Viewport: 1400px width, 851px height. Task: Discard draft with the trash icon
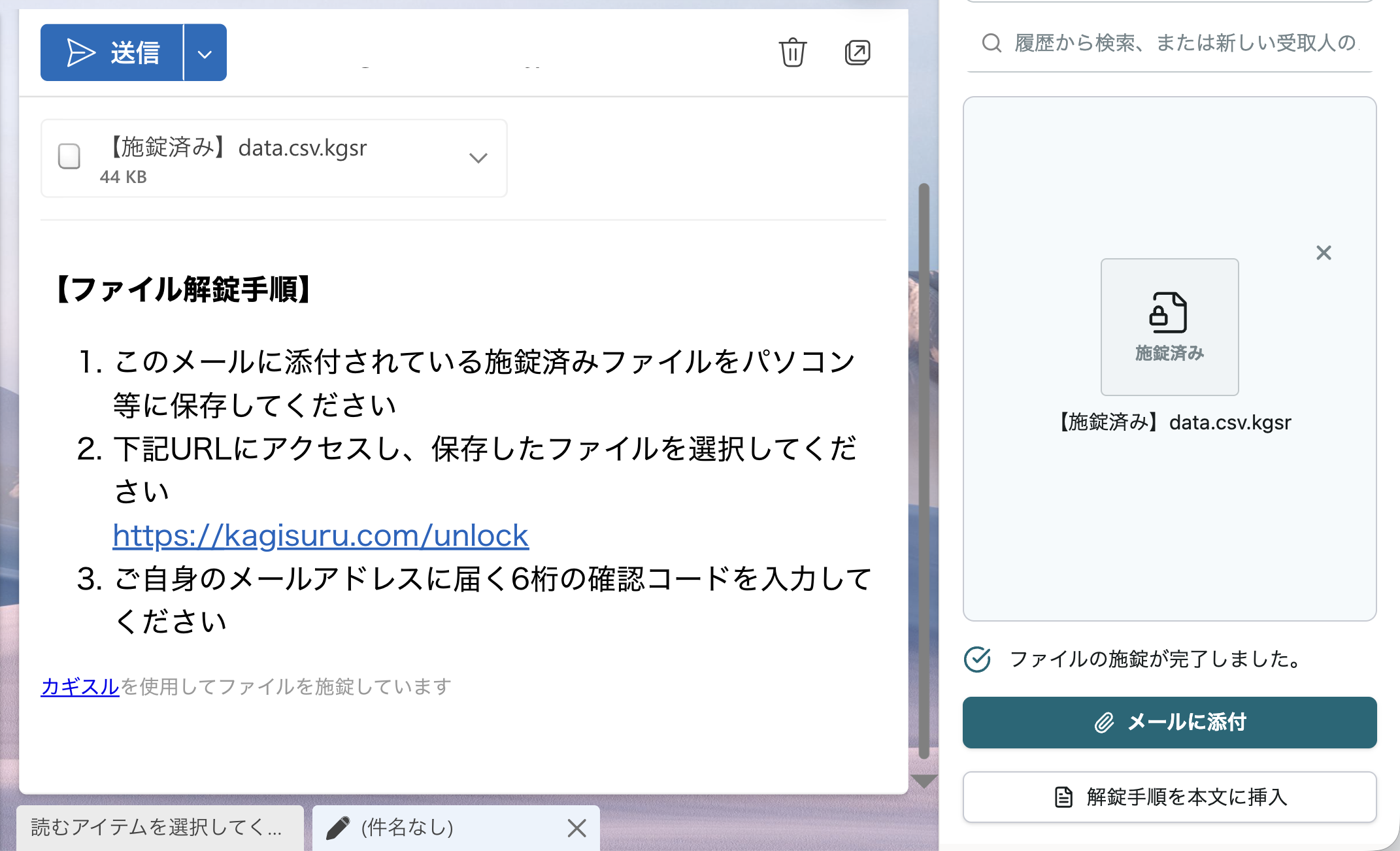tap(792, 52)
